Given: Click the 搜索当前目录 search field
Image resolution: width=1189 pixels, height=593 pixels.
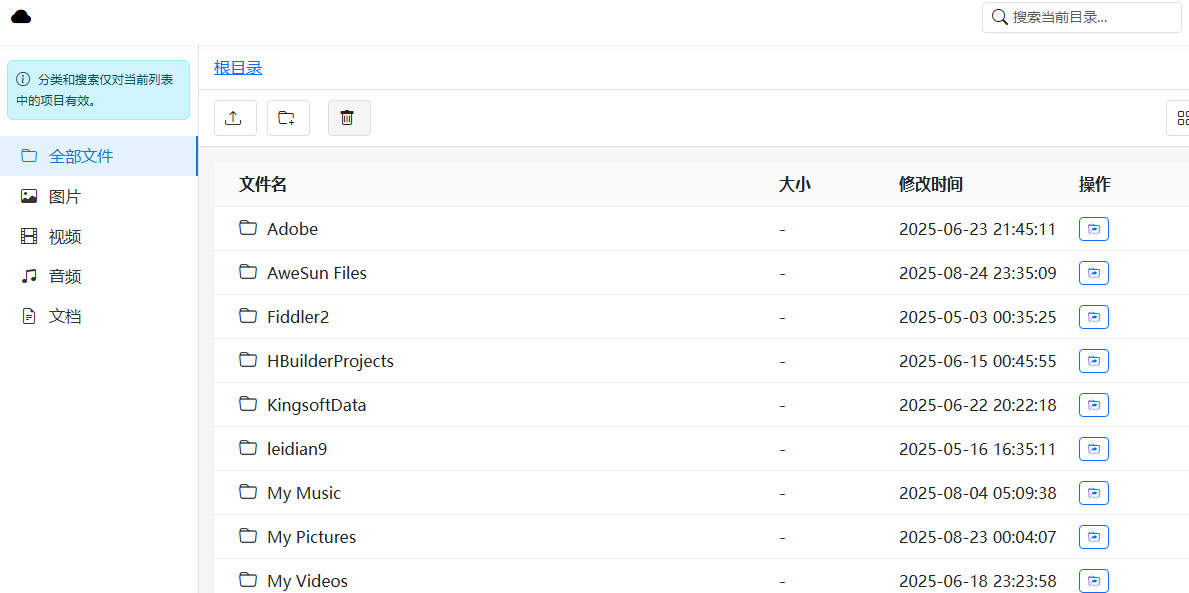Looking at the screenshot, I should pos(1090,17).
